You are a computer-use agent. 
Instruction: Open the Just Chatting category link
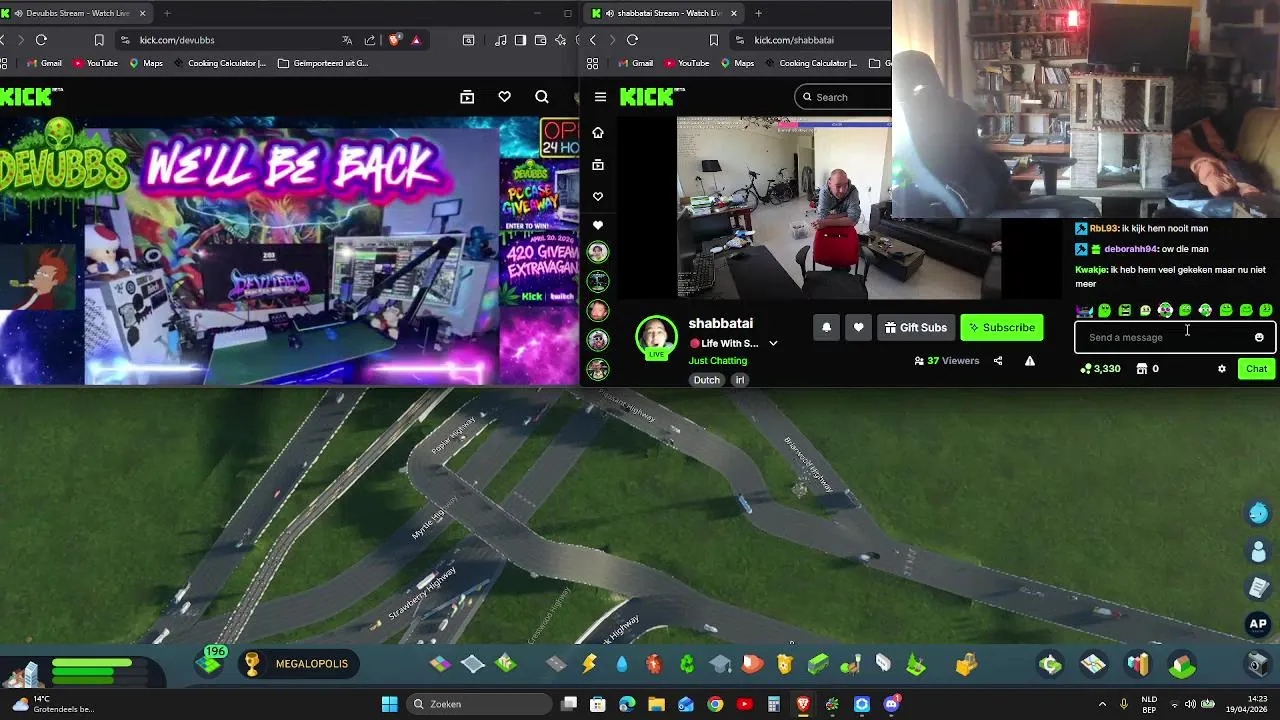click(718, 361)
